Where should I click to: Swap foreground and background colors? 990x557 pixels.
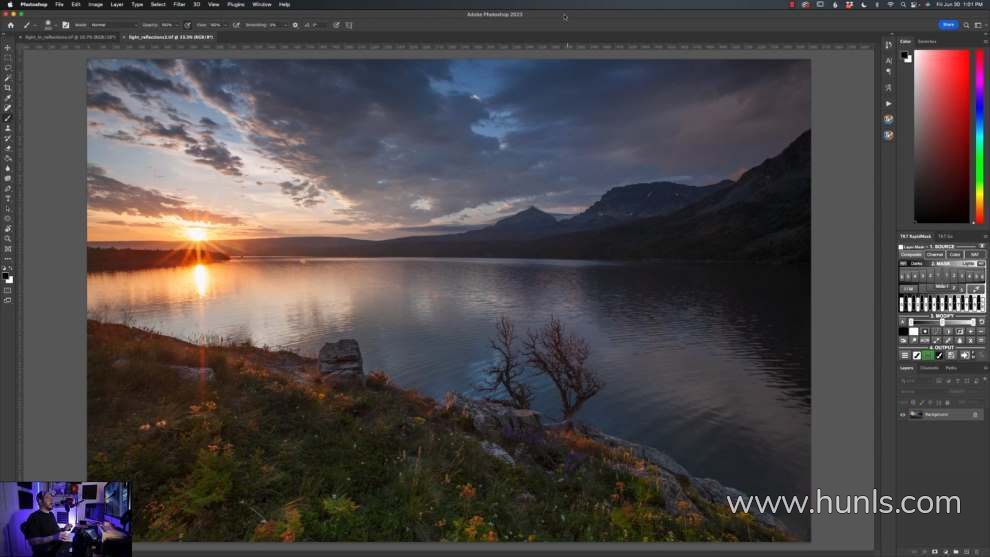11,269
